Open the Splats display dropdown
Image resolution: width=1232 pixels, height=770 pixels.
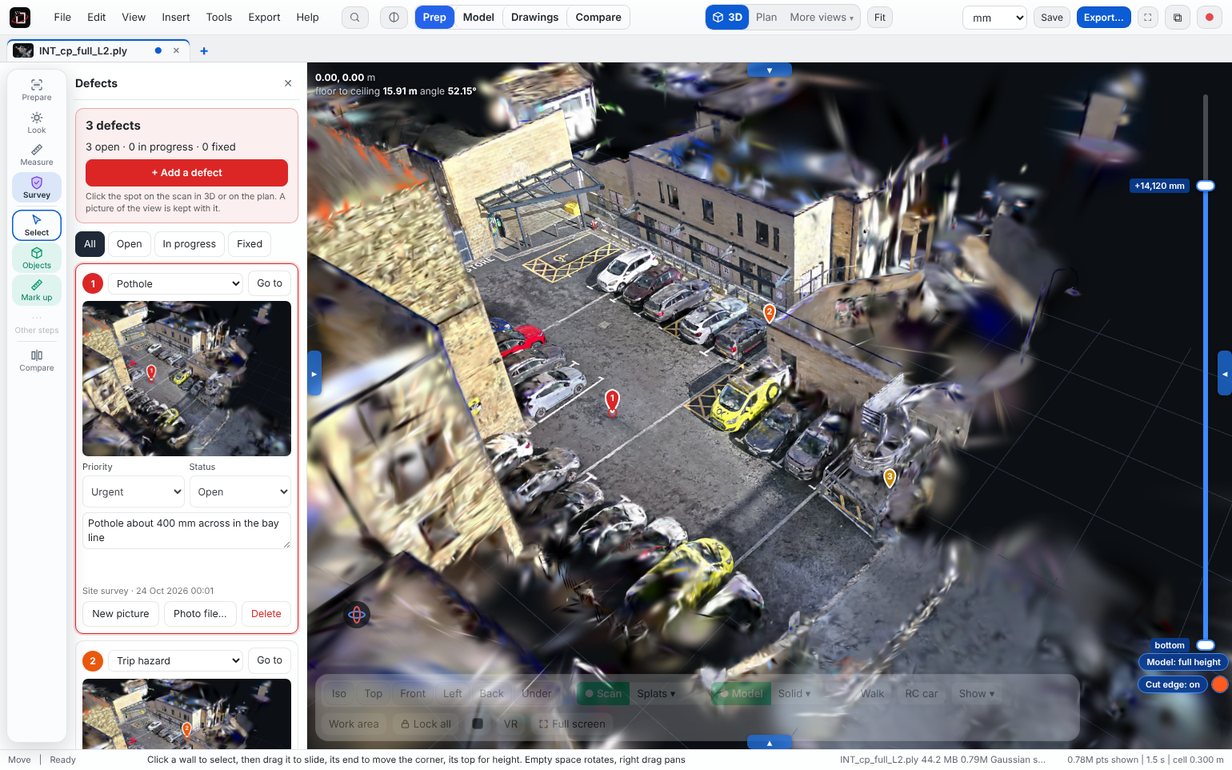(x=656, y=693)
